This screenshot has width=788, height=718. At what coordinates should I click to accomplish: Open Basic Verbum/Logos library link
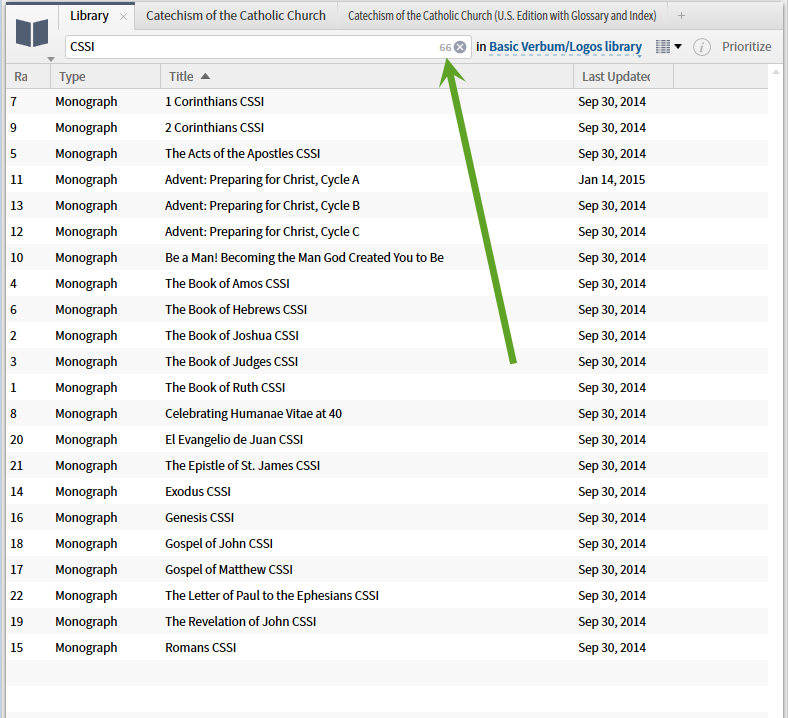[x=565, y=47]
